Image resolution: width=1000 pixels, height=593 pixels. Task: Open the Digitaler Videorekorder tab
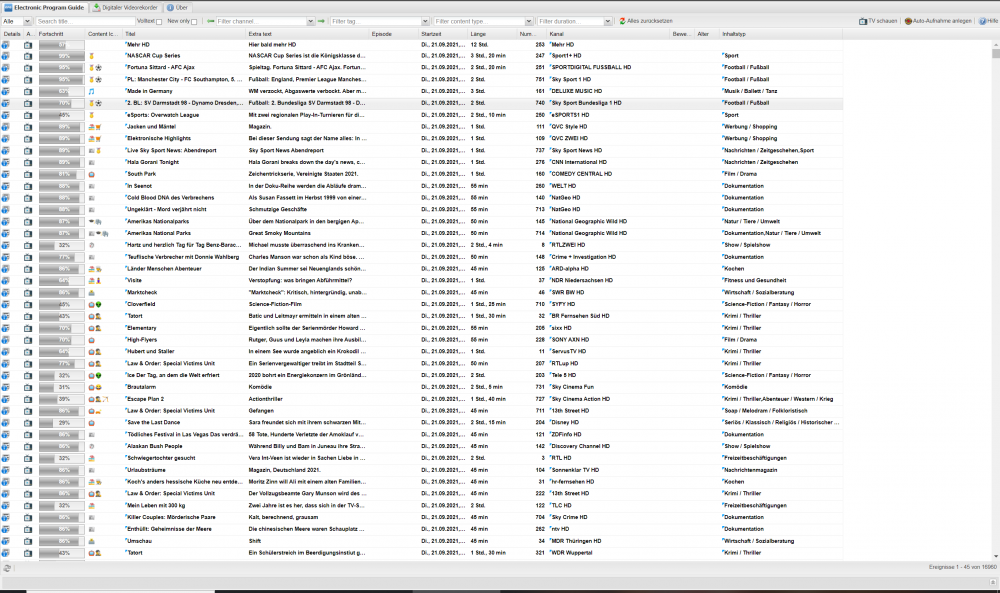[126, 8]
